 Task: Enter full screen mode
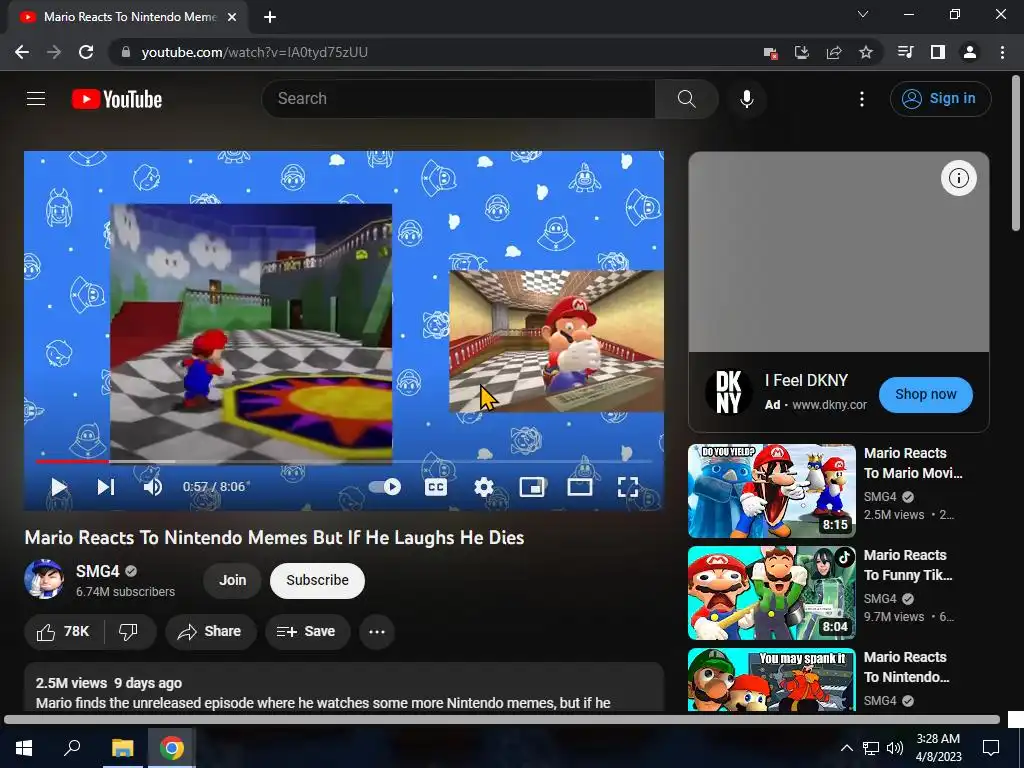point(628,487)
